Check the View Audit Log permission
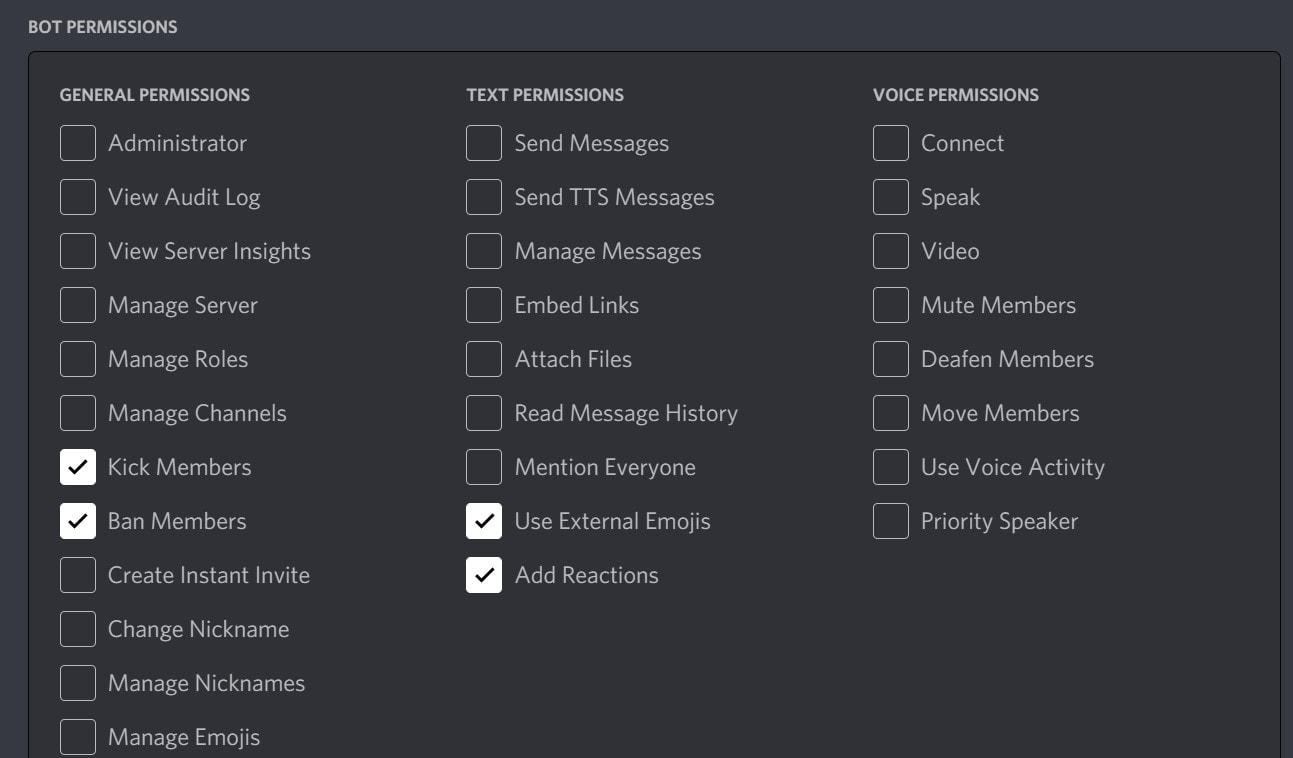Image resolution: width=1293 pixels, height=758 pixels. [77, 196]
